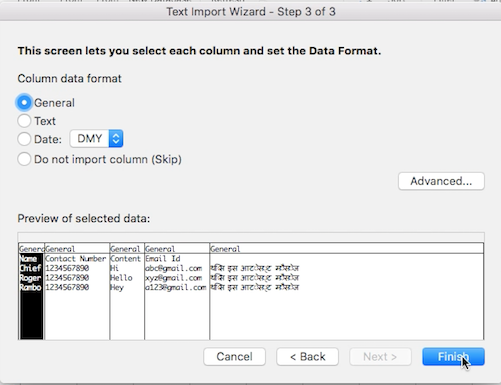Click the gray bar above the preview
The width and height of the screenshot is (501, 385).
[x=251, y=237]
